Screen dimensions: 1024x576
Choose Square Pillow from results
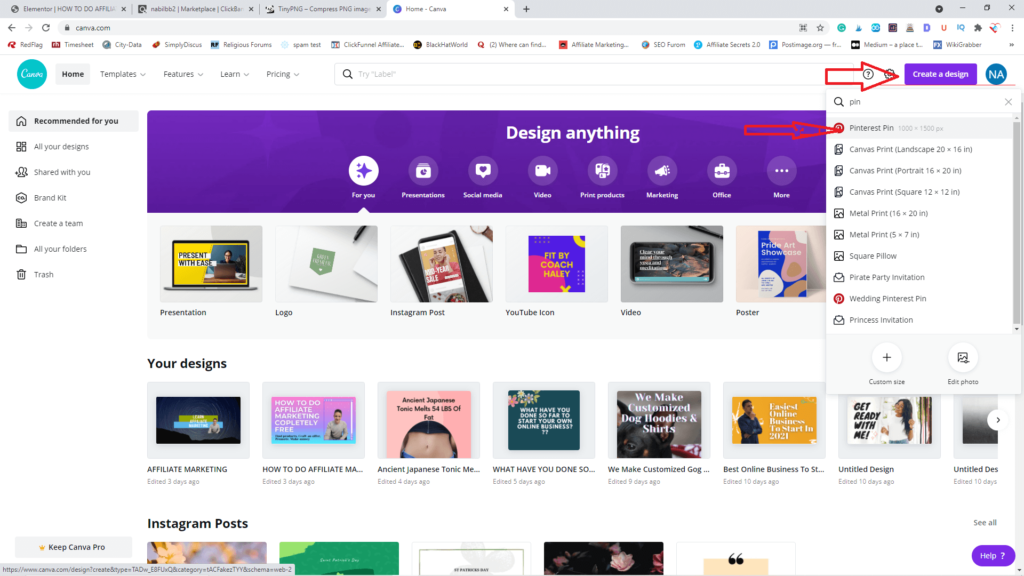[x=920, y=256]
